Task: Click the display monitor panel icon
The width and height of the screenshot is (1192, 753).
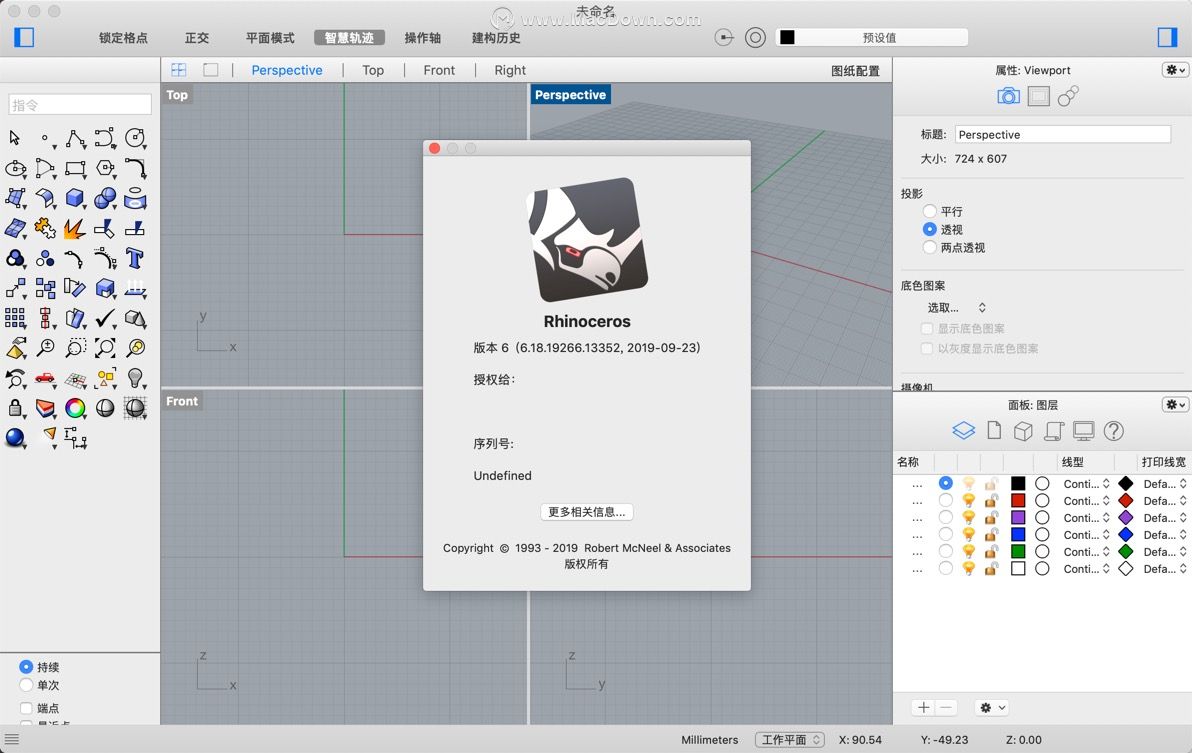Action: 1083,431
